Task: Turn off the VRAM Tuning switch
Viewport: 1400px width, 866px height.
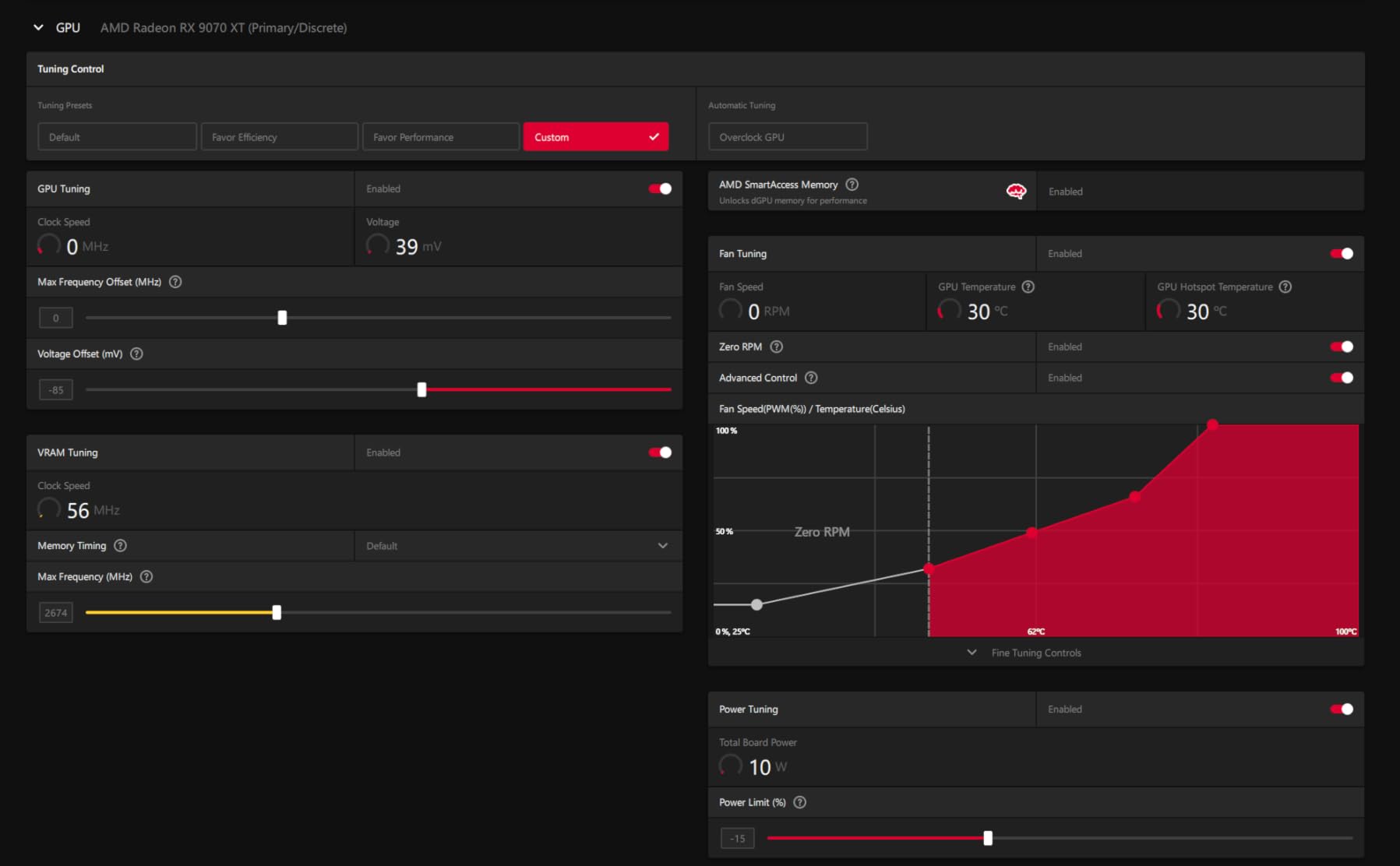Action: [660, 452]
